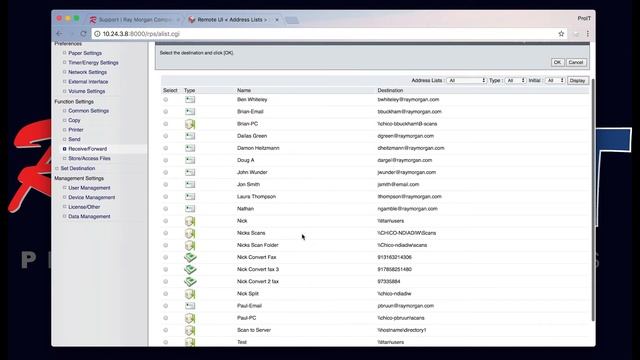Image resolution: width=640 pixels, height=360 pixels.
Task: Click the fax icon for Nick Convert Fax
Action: [190, 257]
